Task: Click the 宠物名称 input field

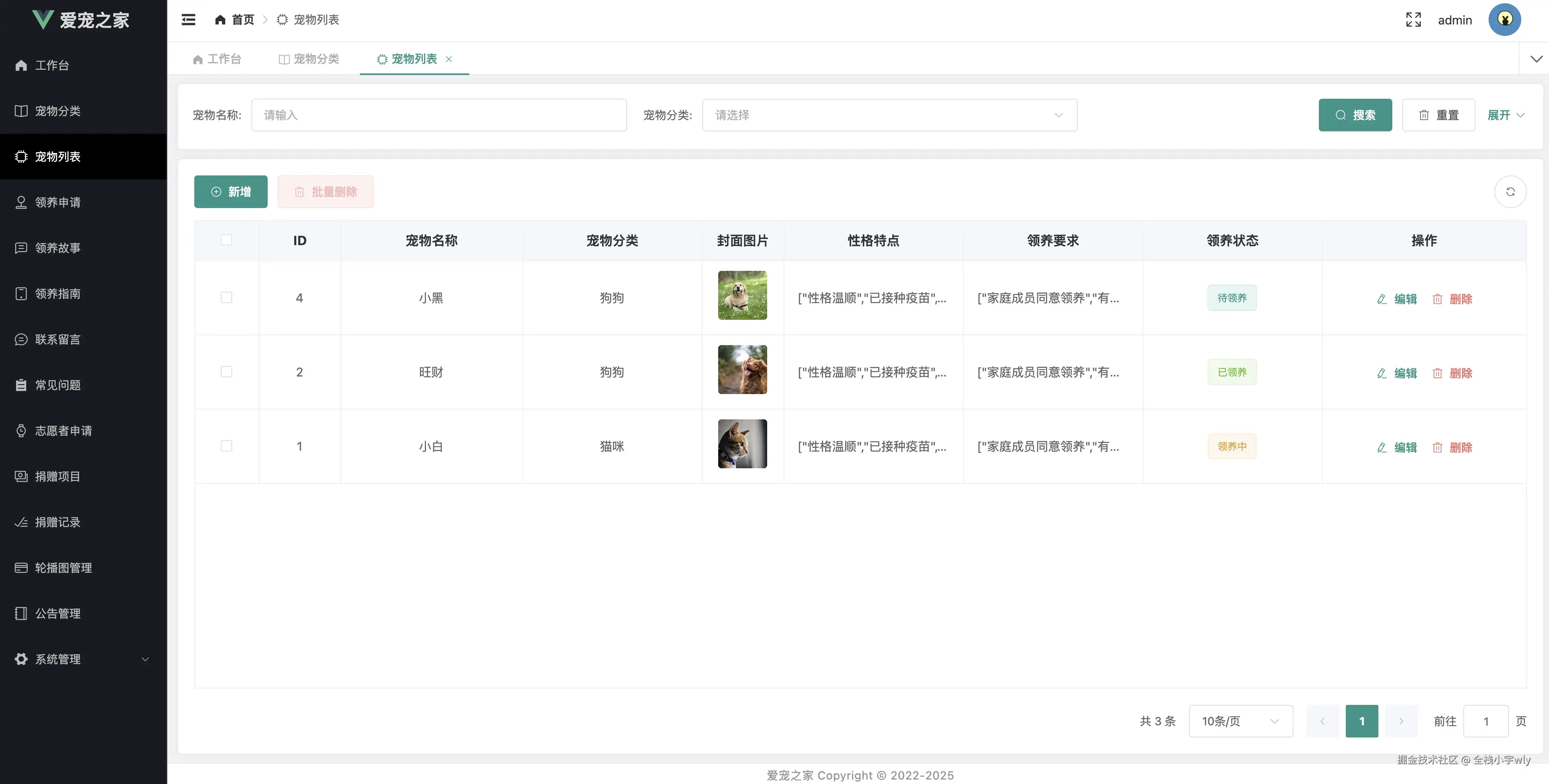Action: [x=438, y=115]
